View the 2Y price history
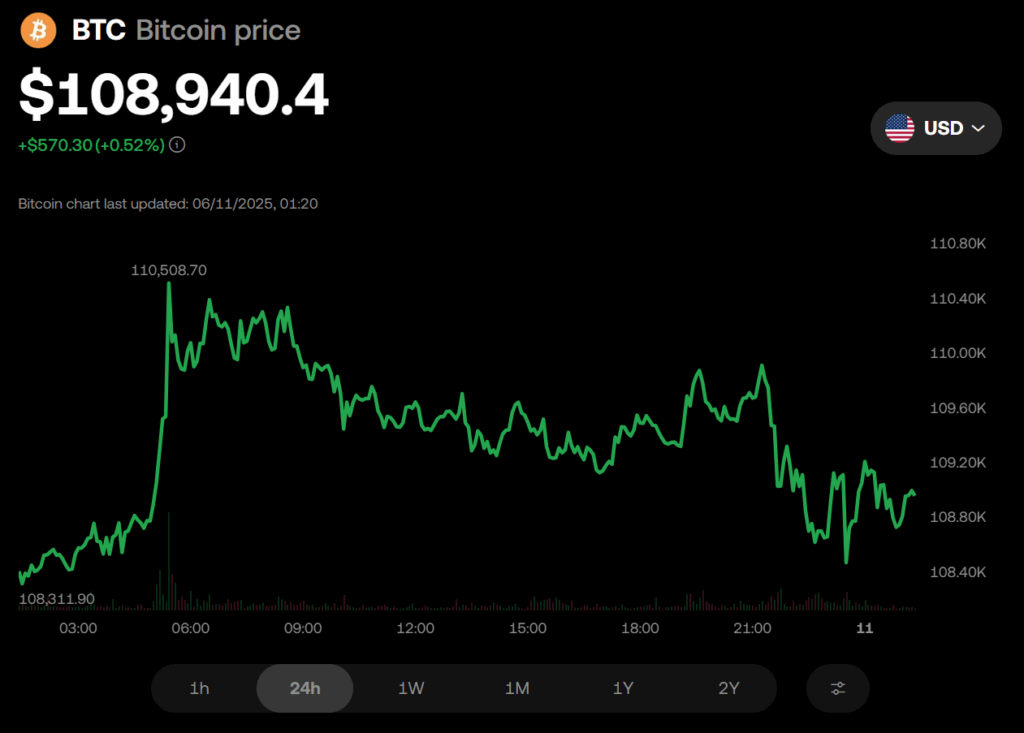Viewport: 1024px width, 733px height. 729,688
